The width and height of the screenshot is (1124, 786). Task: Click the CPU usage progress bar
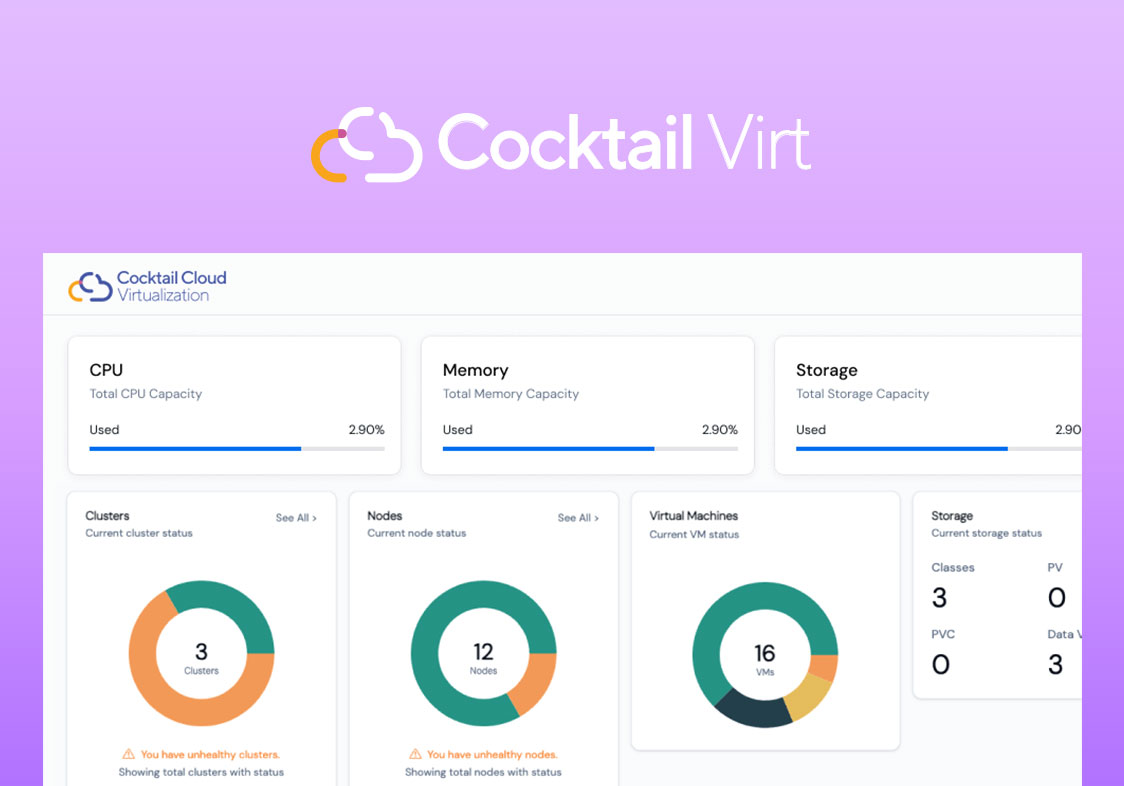236,449
